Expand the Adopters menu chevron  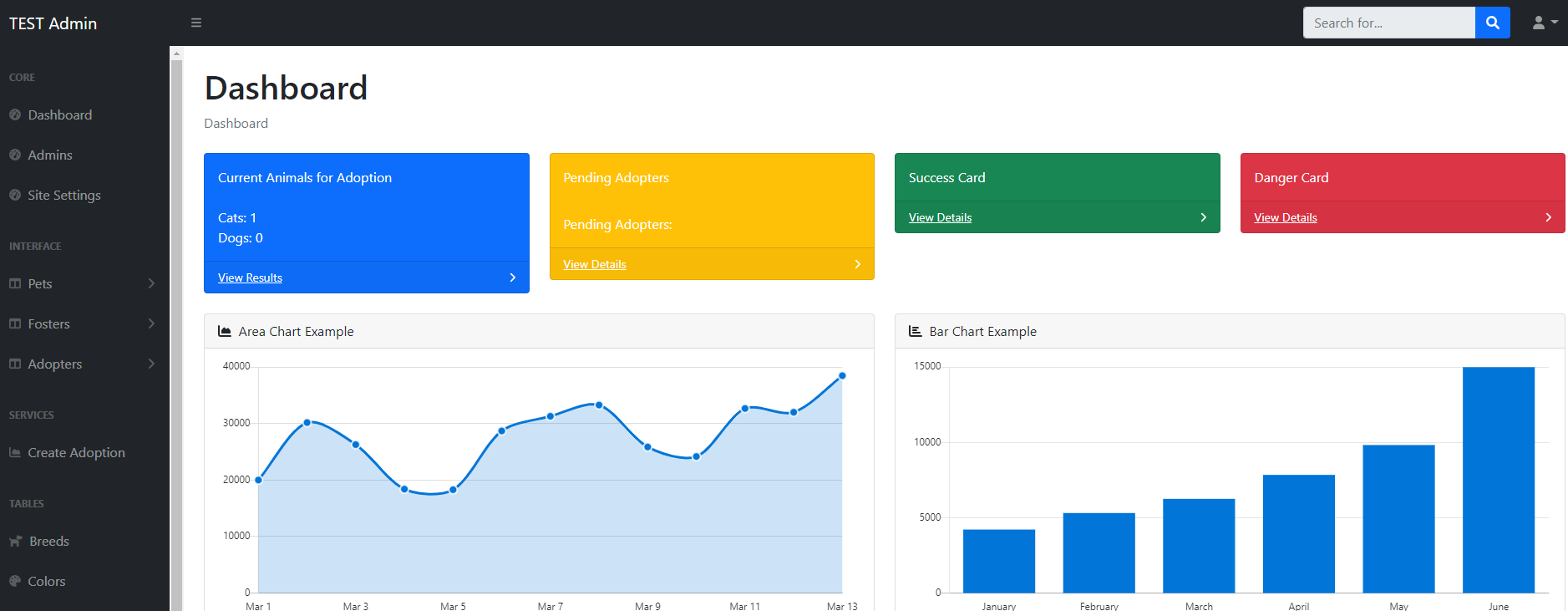click(151, 364)
